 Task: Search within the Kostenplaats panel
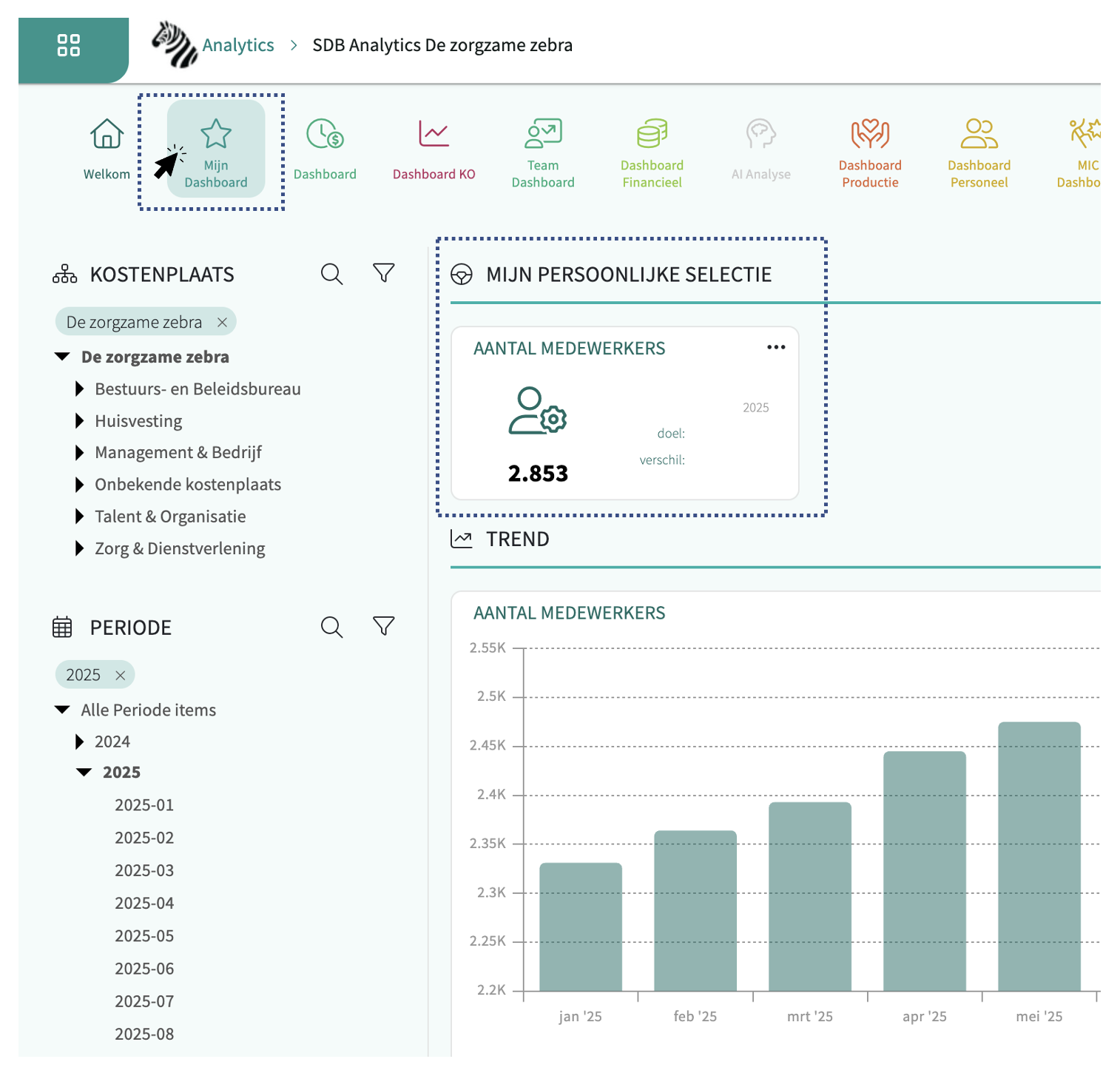coord(331,274)
